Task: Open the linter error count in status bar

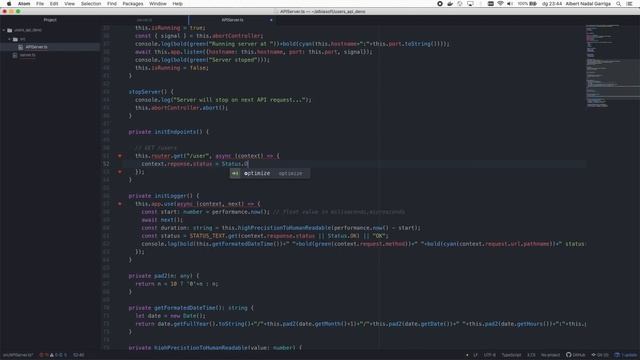Action: tap(44, 355)
